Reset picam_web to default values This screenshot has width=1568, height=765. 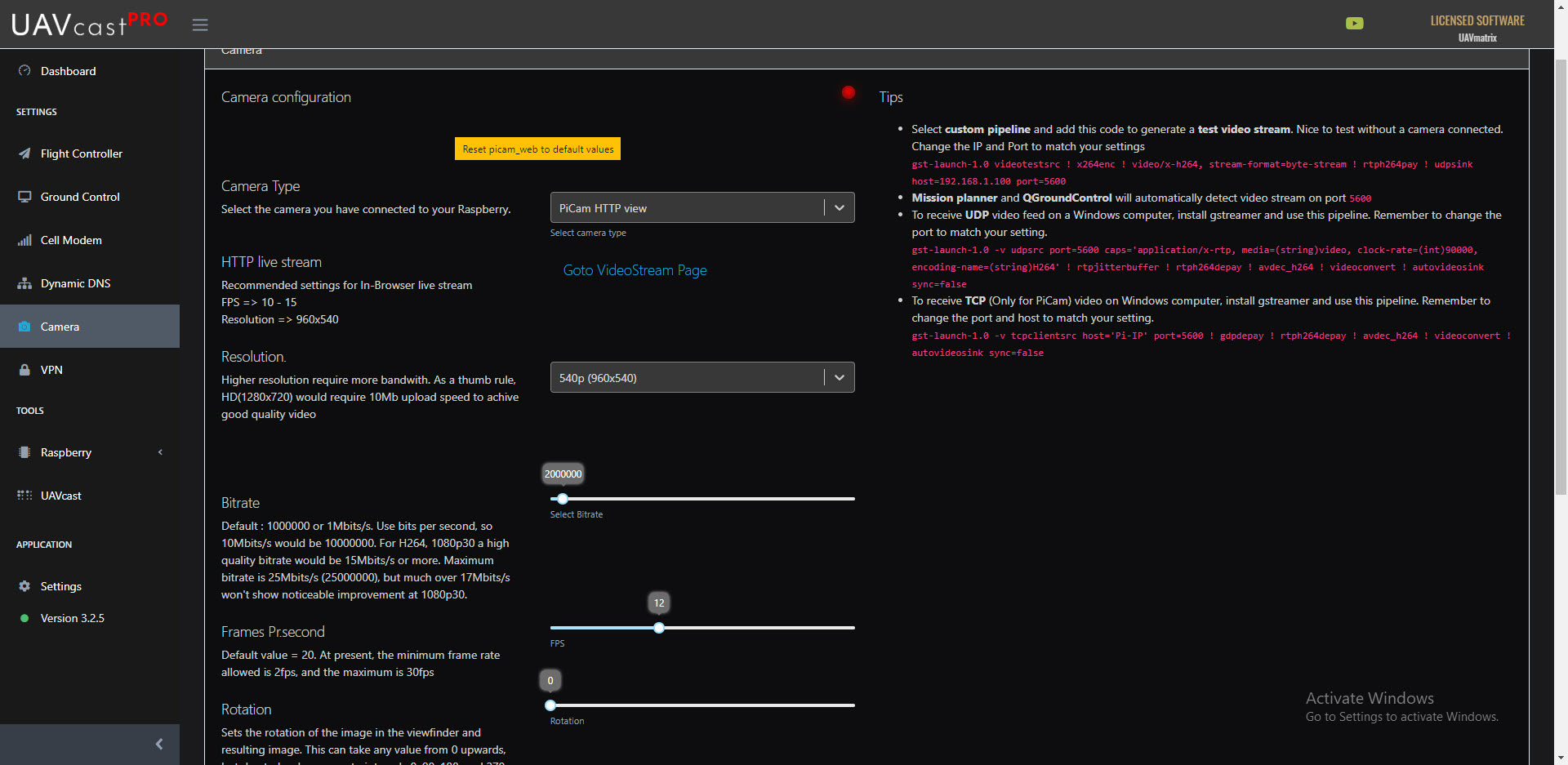(537, 149)
